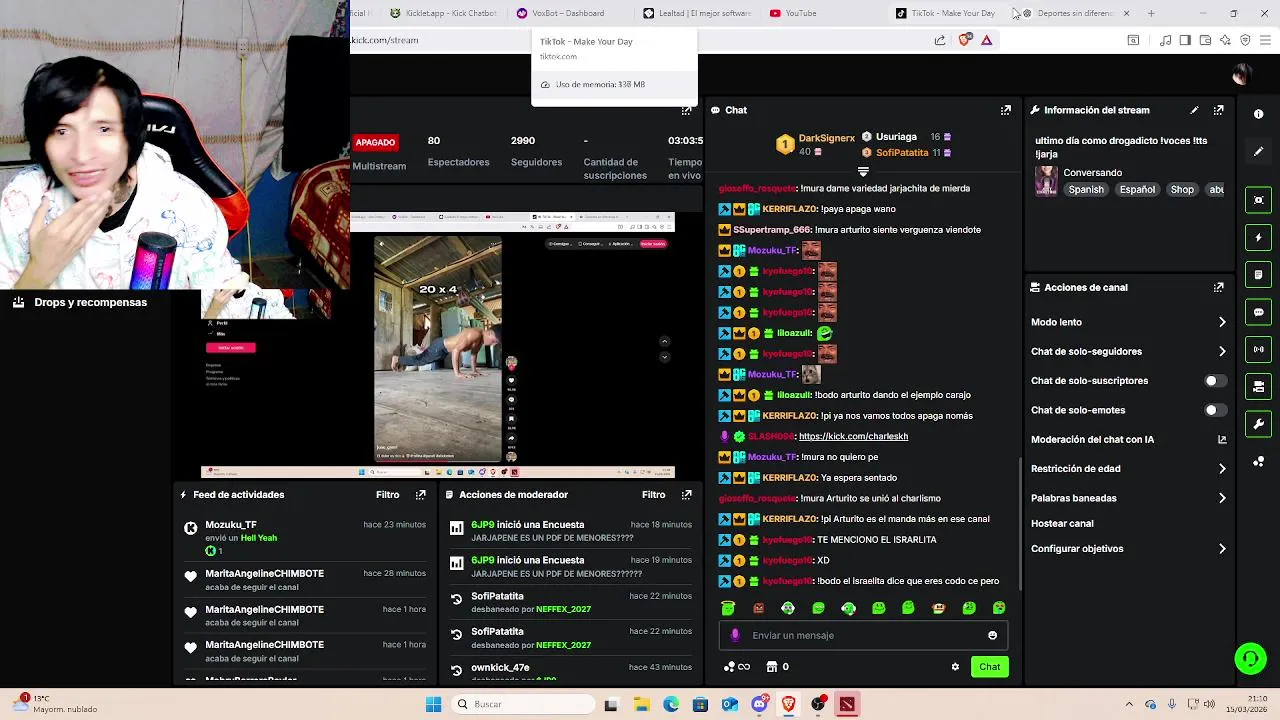The height and width of the screenshot is (720, 1280).
Task: Pop out the Información del stream panel
Action: point(1219,110)
